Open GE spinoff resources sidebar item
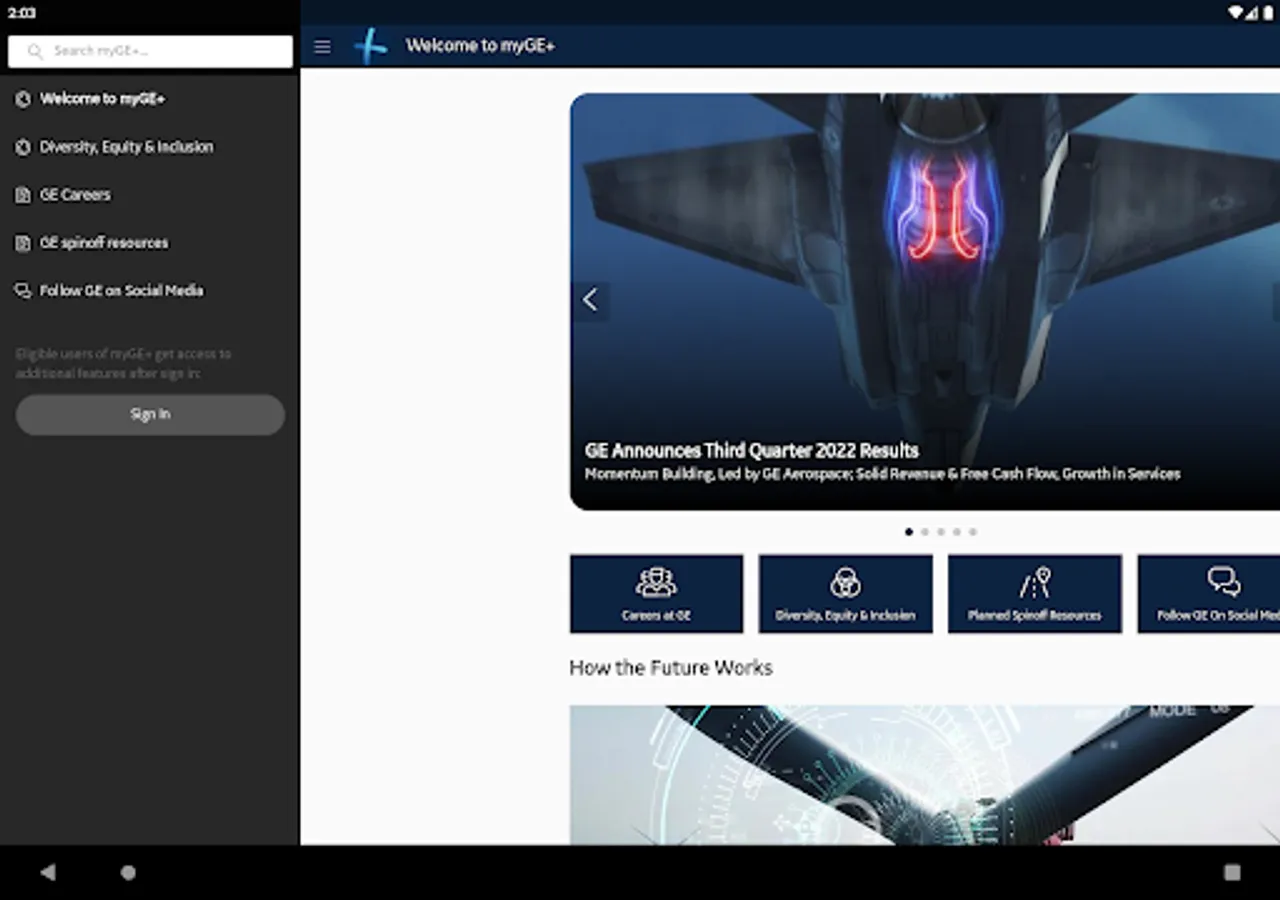This screenshot has height=900, width=1280. click(150, 243)
